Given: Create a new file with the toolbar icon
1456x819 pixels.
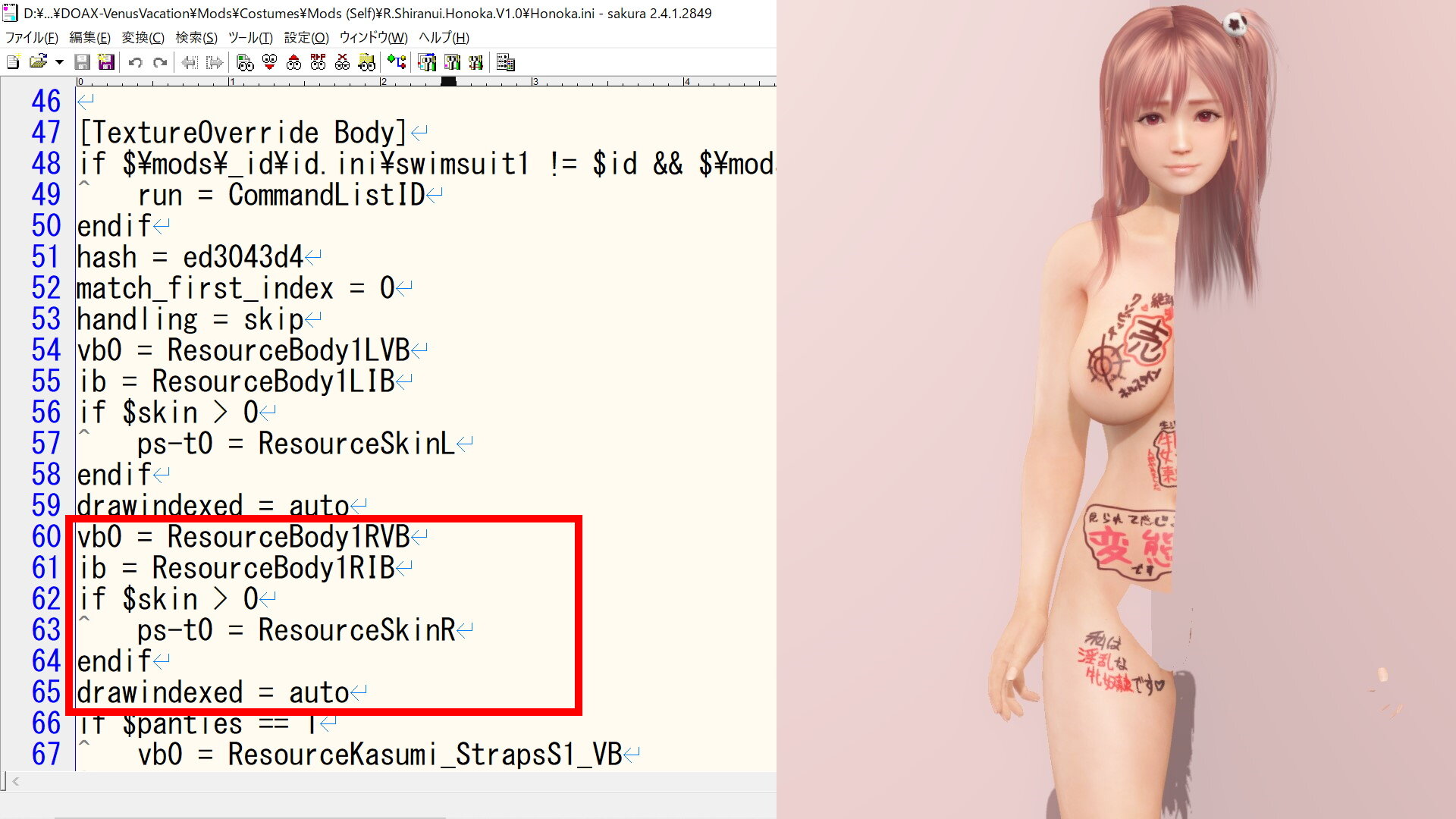Looking at the screenshot, I should (13, 62).
